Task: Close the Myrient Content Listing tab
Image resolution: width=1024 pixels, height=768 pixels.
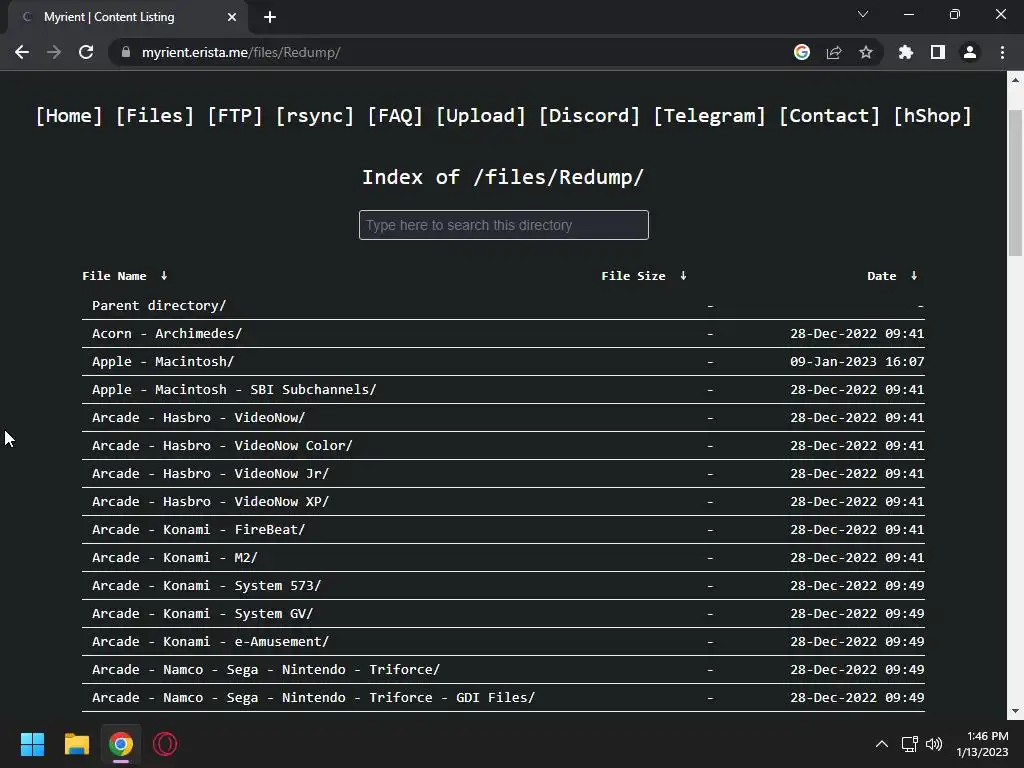Action: coord(232,17)
